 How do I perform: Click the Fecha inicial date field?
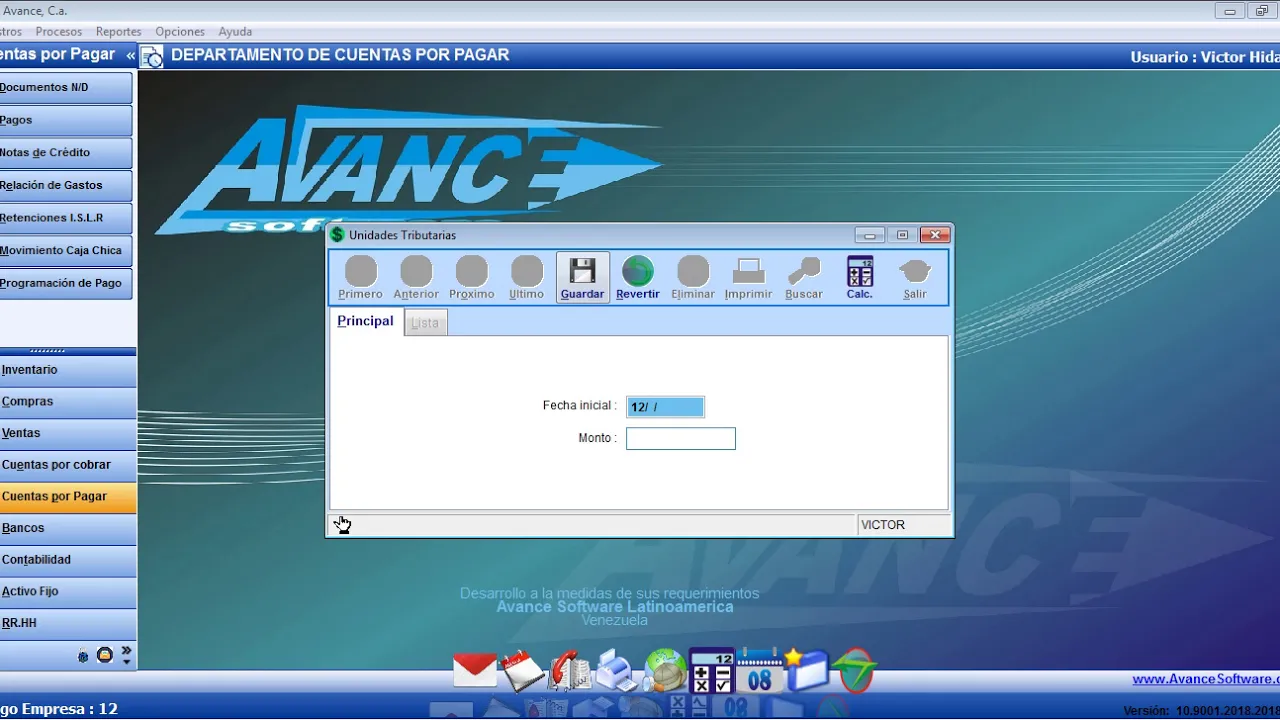(665, 407)
